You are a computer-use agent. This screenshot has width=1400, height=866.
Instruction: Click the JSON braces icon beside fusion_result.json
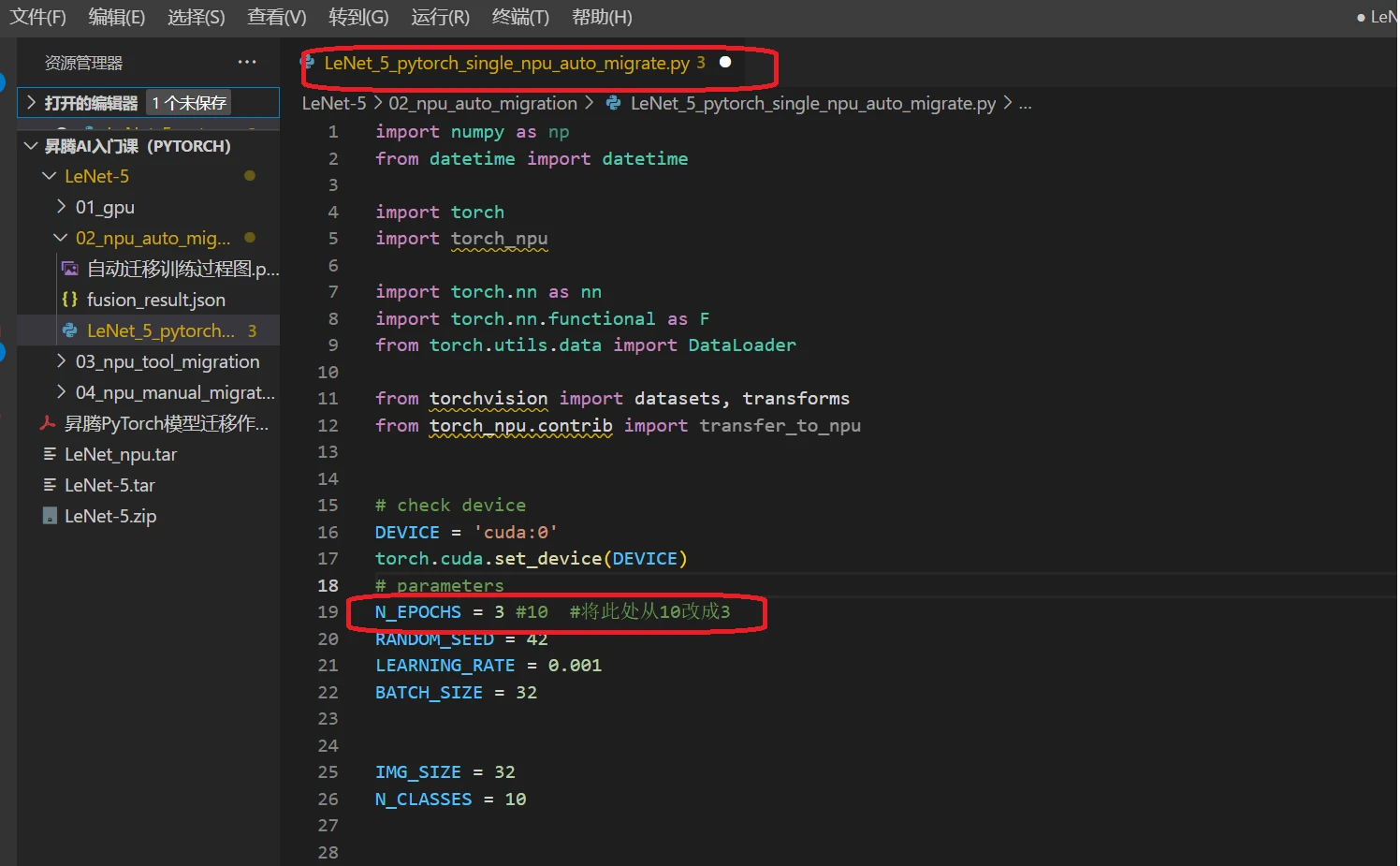[x=69, y=300]
